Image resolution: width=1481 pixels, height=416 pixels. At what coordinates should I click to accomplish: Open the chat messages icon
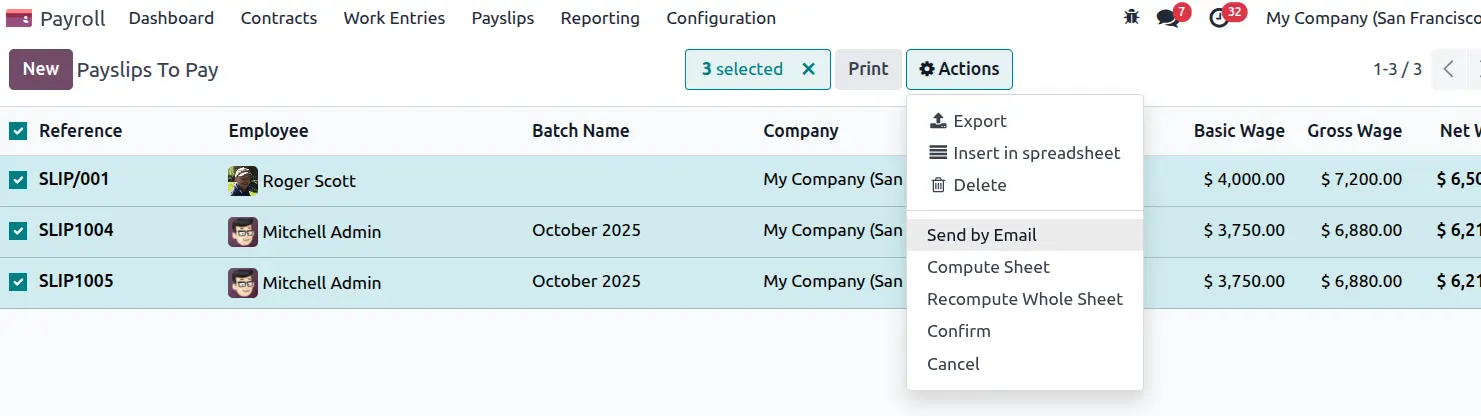1167,18
